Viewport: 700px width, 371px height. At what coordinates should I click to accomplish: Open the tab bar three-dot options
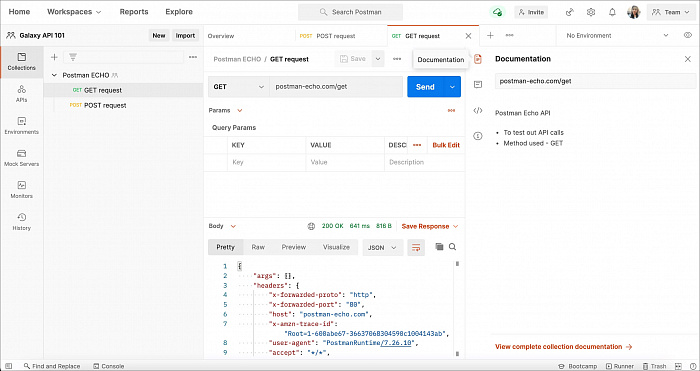(x=509, y=36)
